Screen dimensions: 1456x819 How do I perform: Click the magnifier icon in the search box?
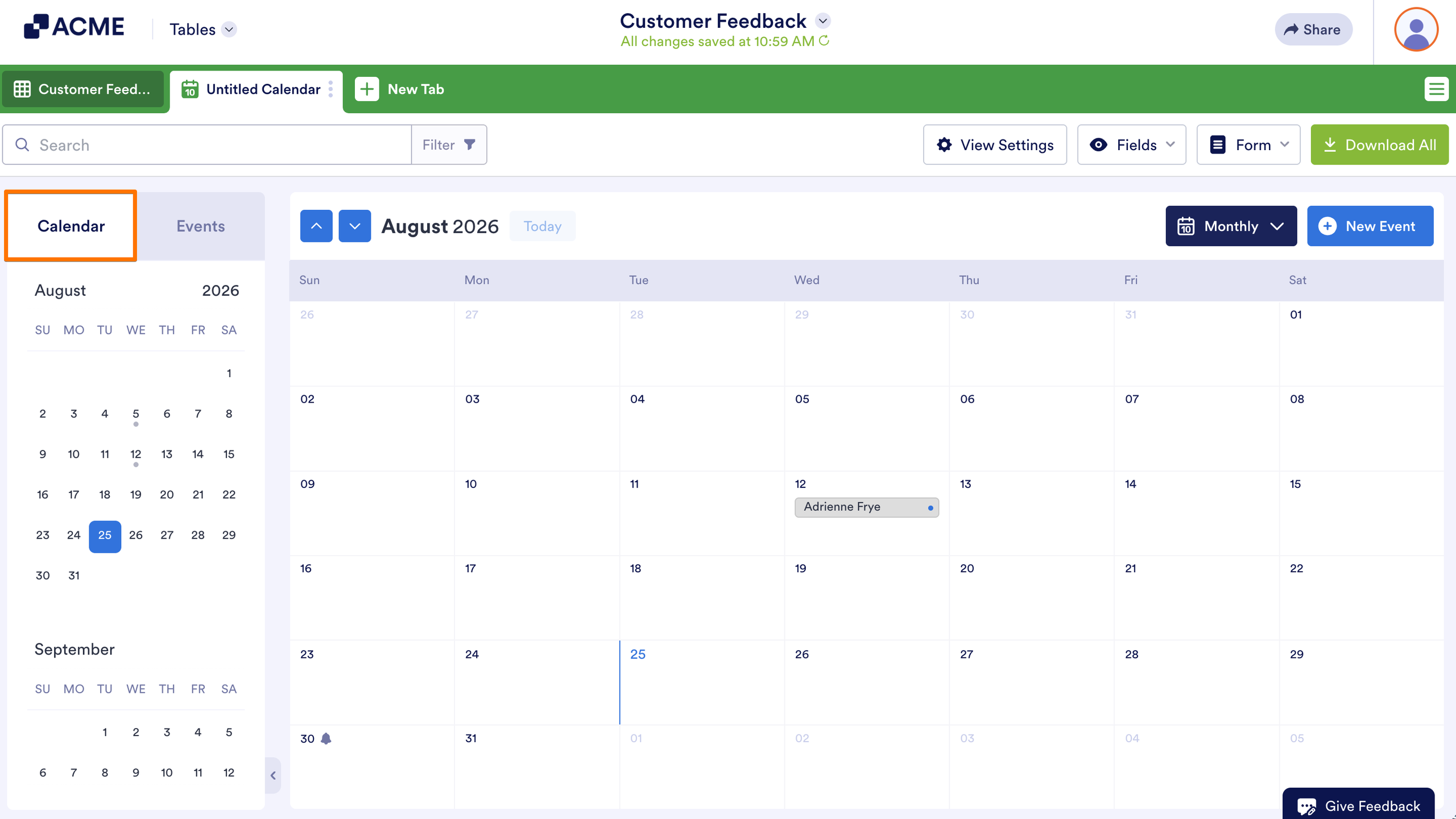point(22,144)
